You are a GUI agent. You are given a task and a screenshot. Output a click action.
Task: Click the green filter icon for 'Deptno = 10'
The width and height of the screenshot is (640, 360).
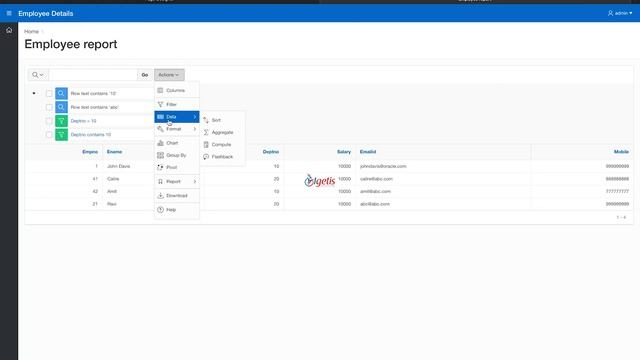tap(61, 121)
